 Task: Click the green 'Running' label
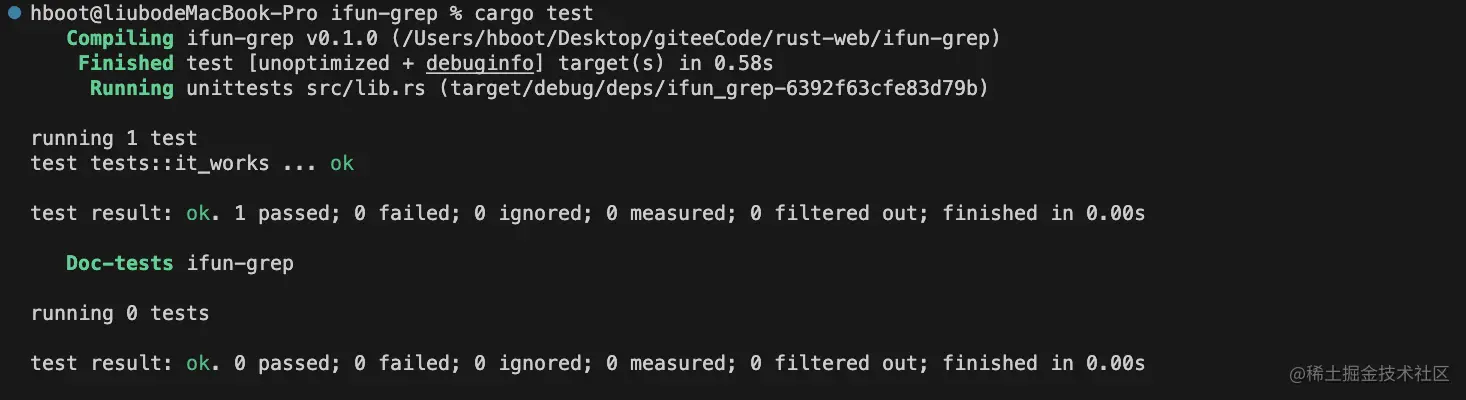click(x=132, y=89)
